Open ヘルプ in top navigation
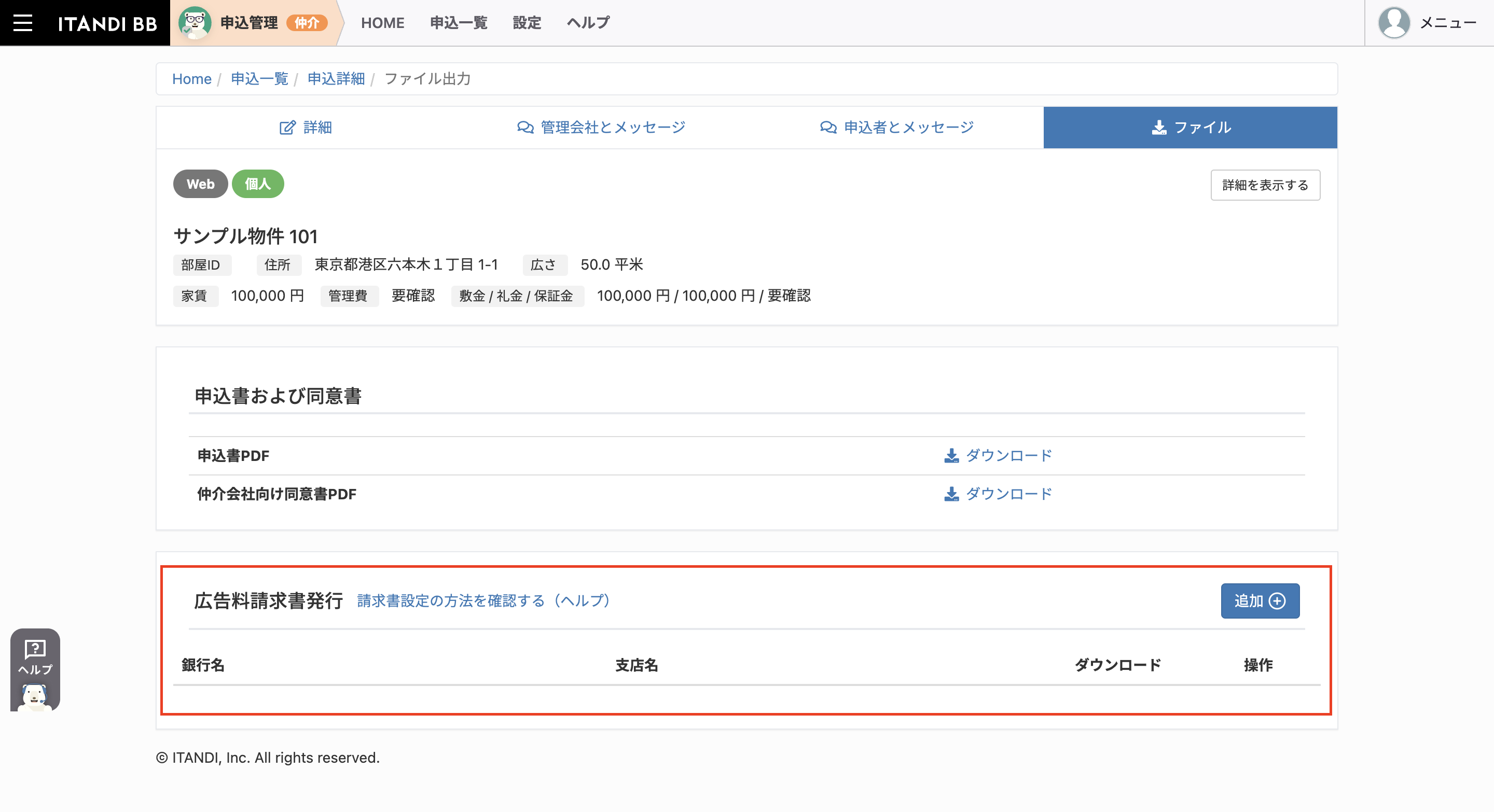Screen dimensions: 1494x812 [588, 23]
